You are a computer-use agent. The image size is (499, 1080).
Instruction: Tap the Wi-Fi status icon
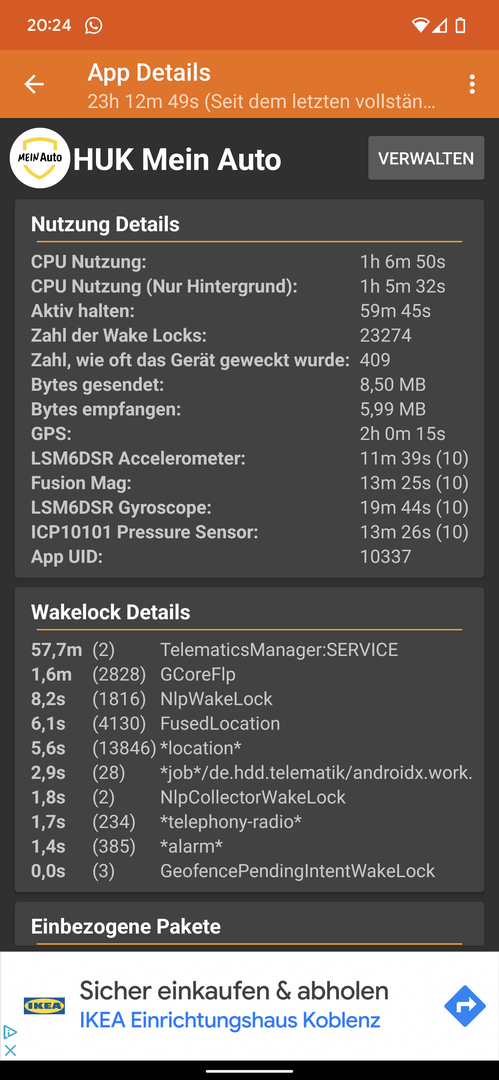[420, 25]
